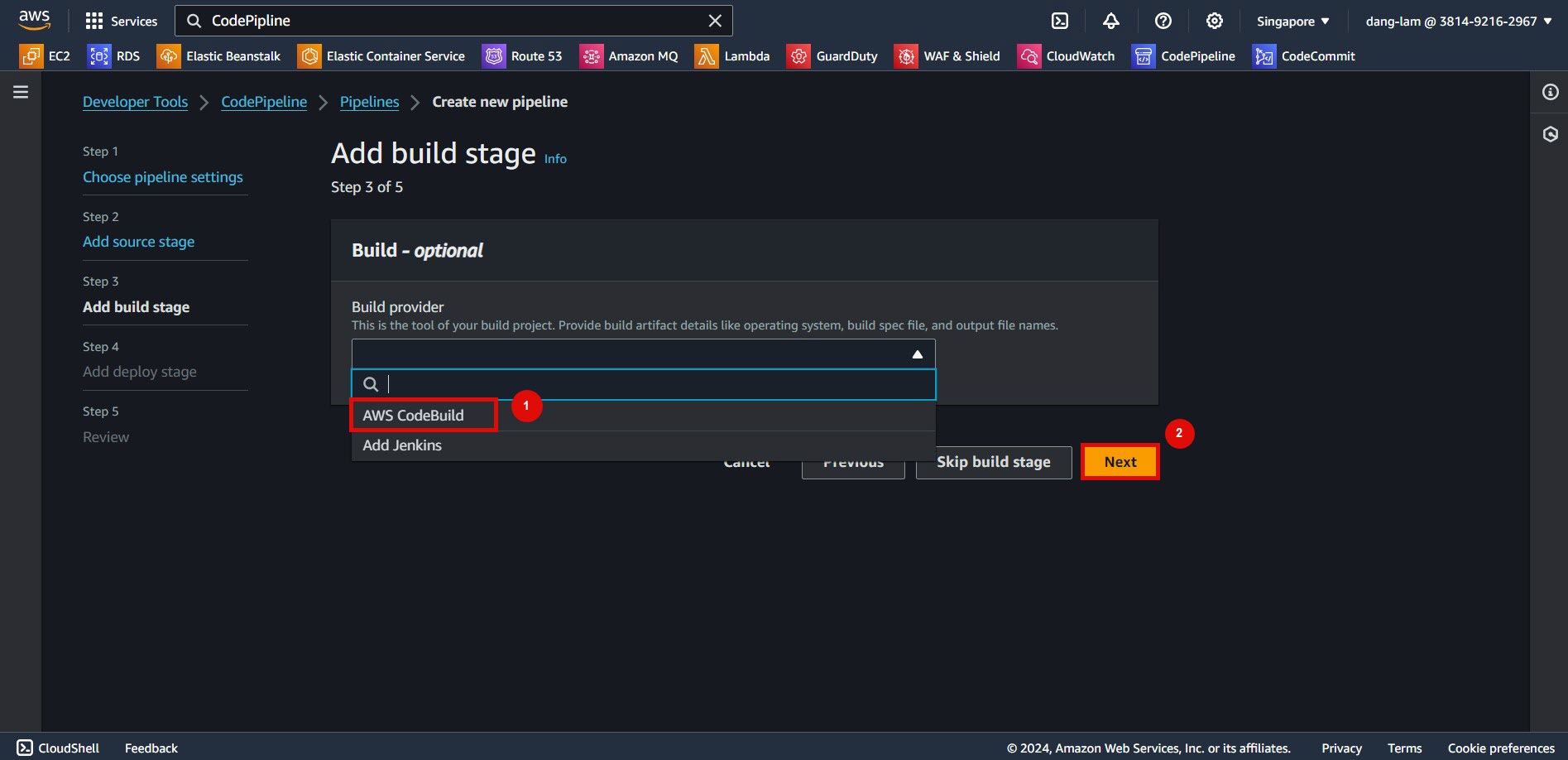Open the notifications bell icon
The width and height of the screenshot is (1568, 760).
pos(1111,21)
